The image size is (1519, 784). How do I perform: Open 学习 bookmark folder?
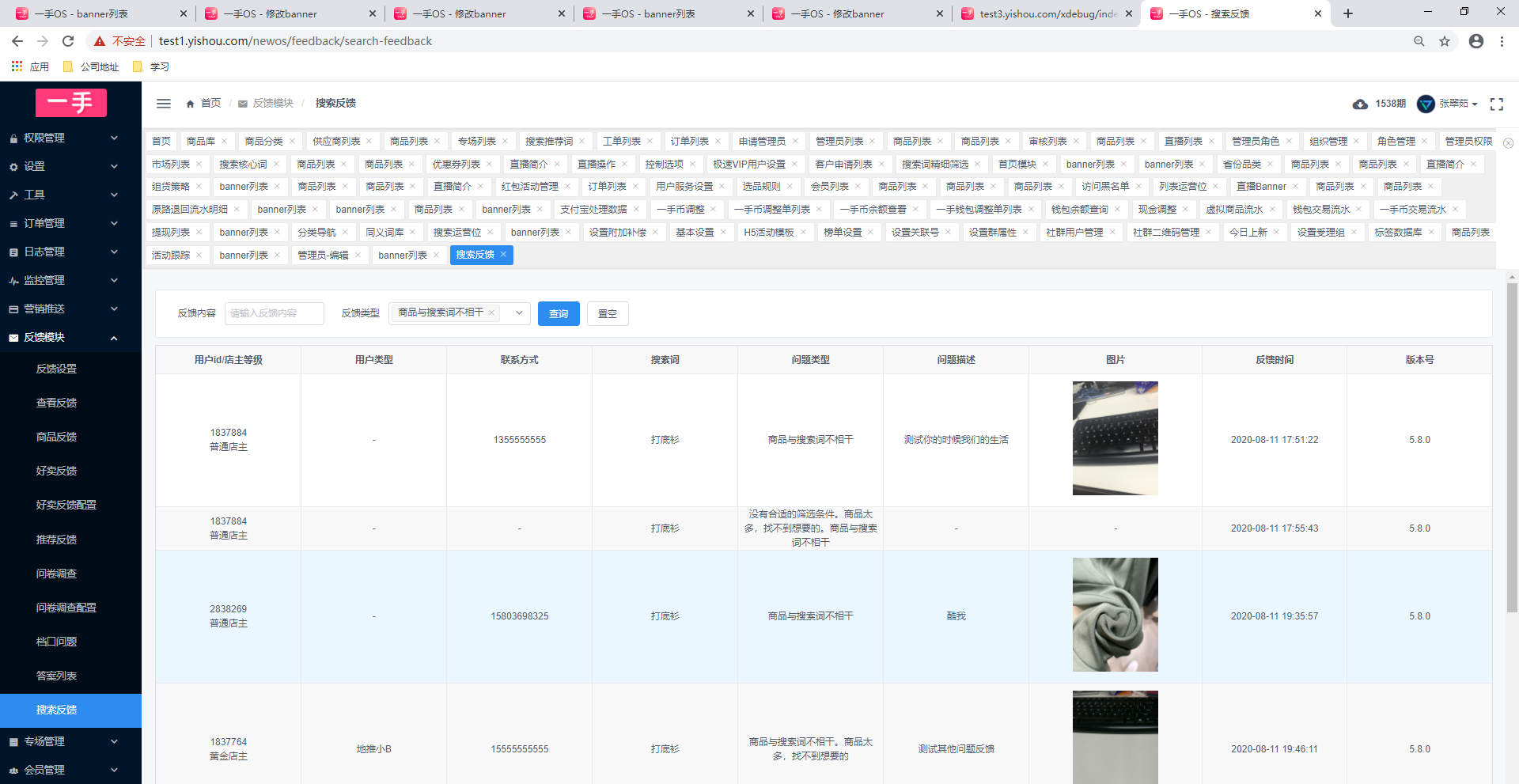coord(151,66)
